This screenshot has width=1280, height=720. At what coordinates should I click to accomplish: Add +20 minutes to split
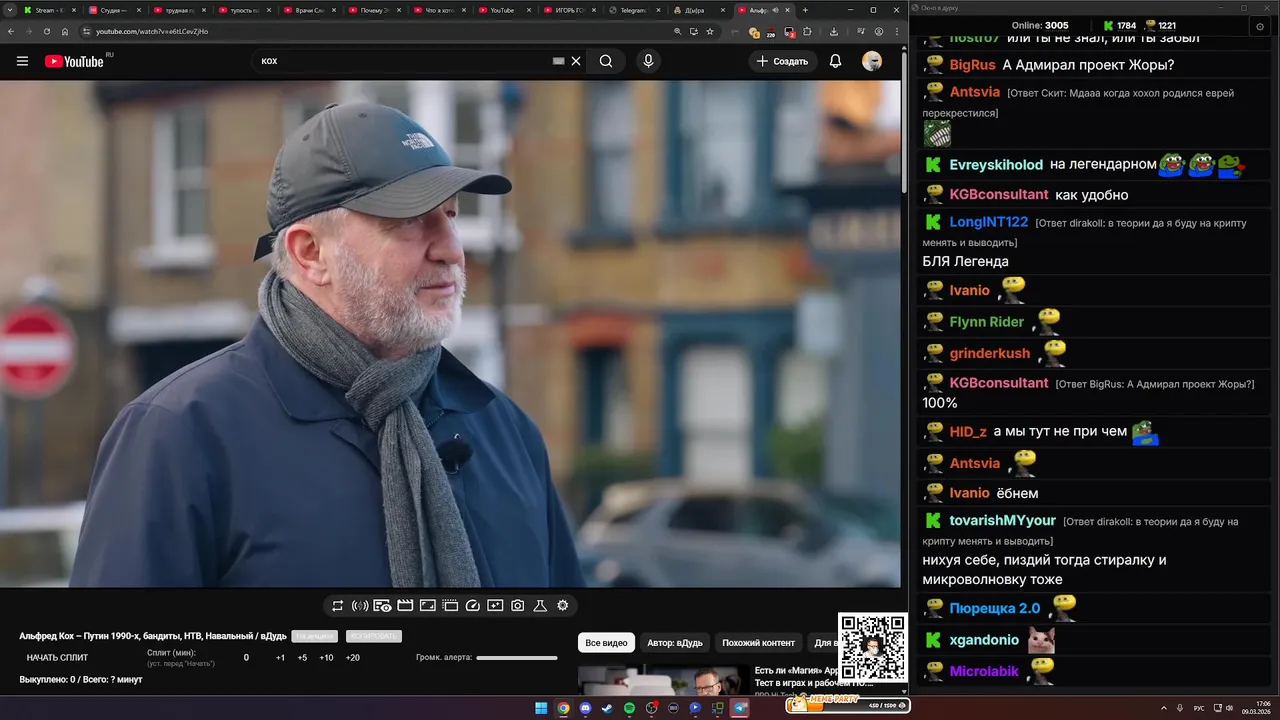[352, 658]
